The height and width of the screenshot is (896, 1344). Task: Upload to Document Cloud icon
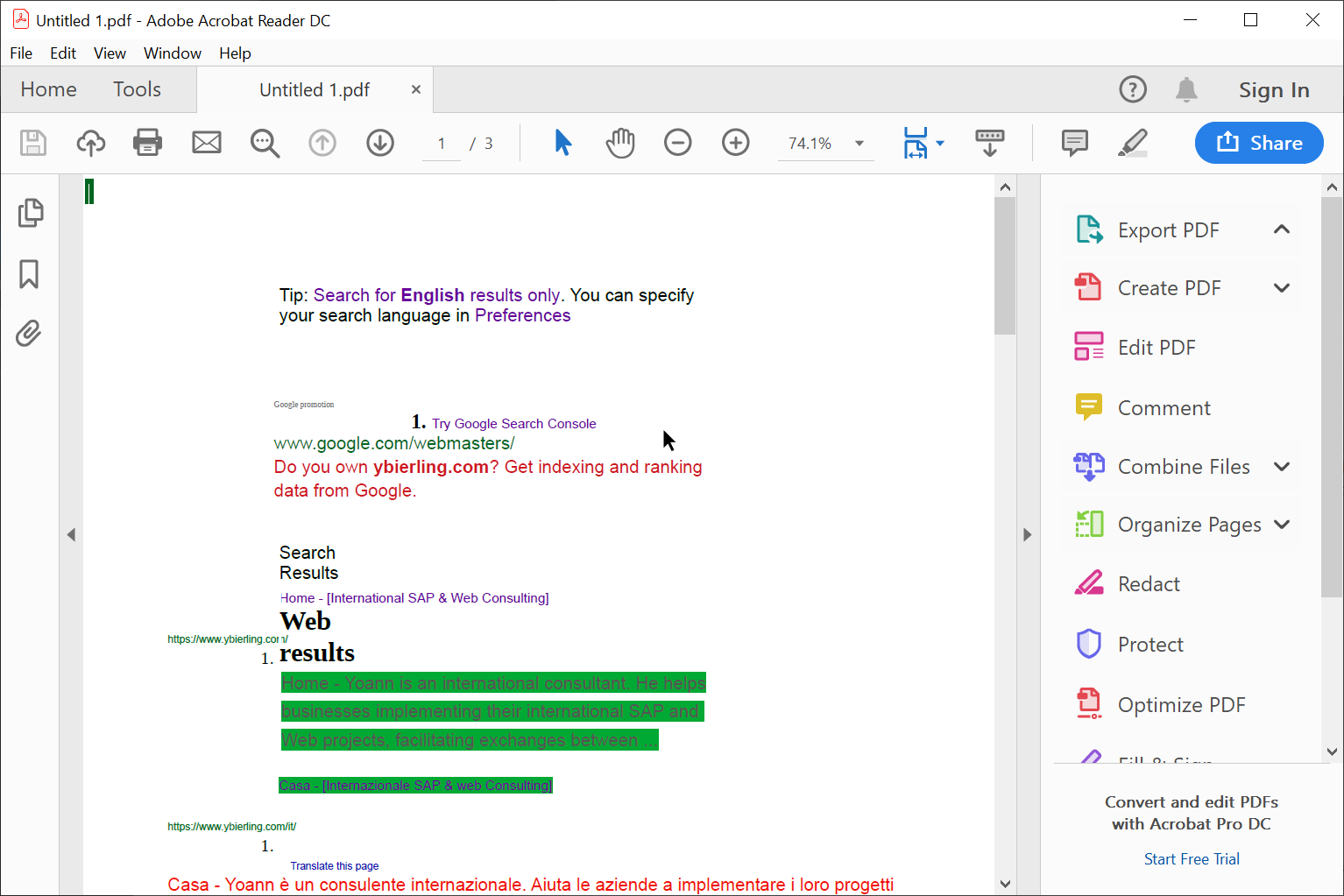tap(91, 143)
